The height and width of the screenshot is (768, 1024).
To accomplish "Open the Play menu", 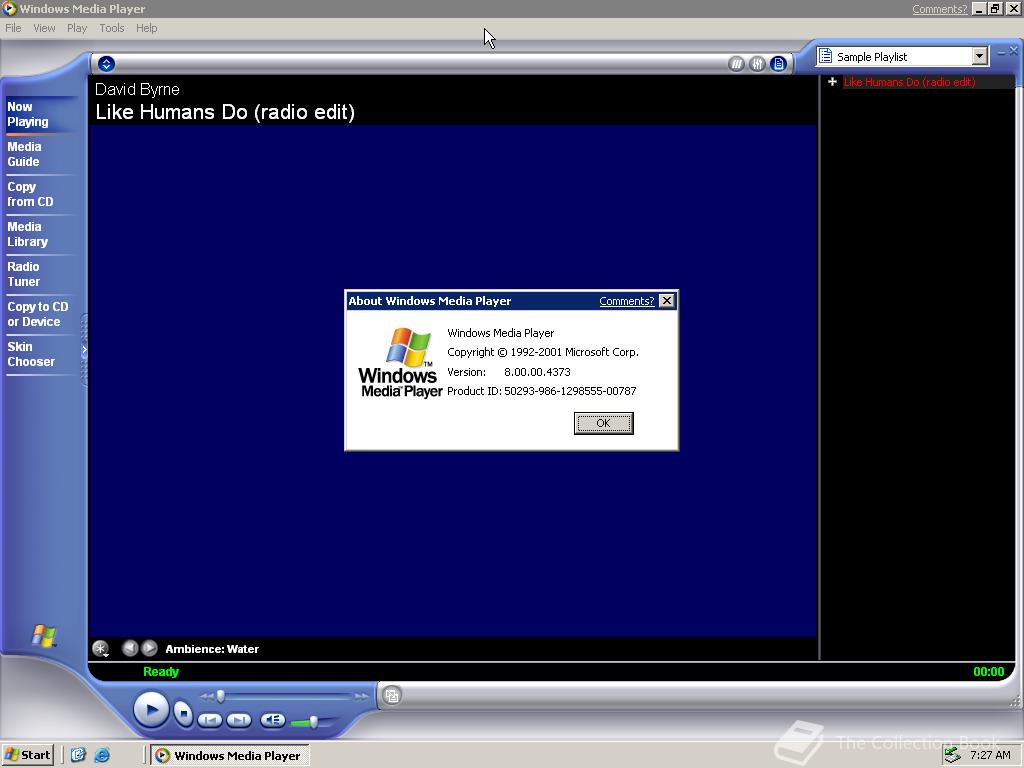I will (77, 28).
